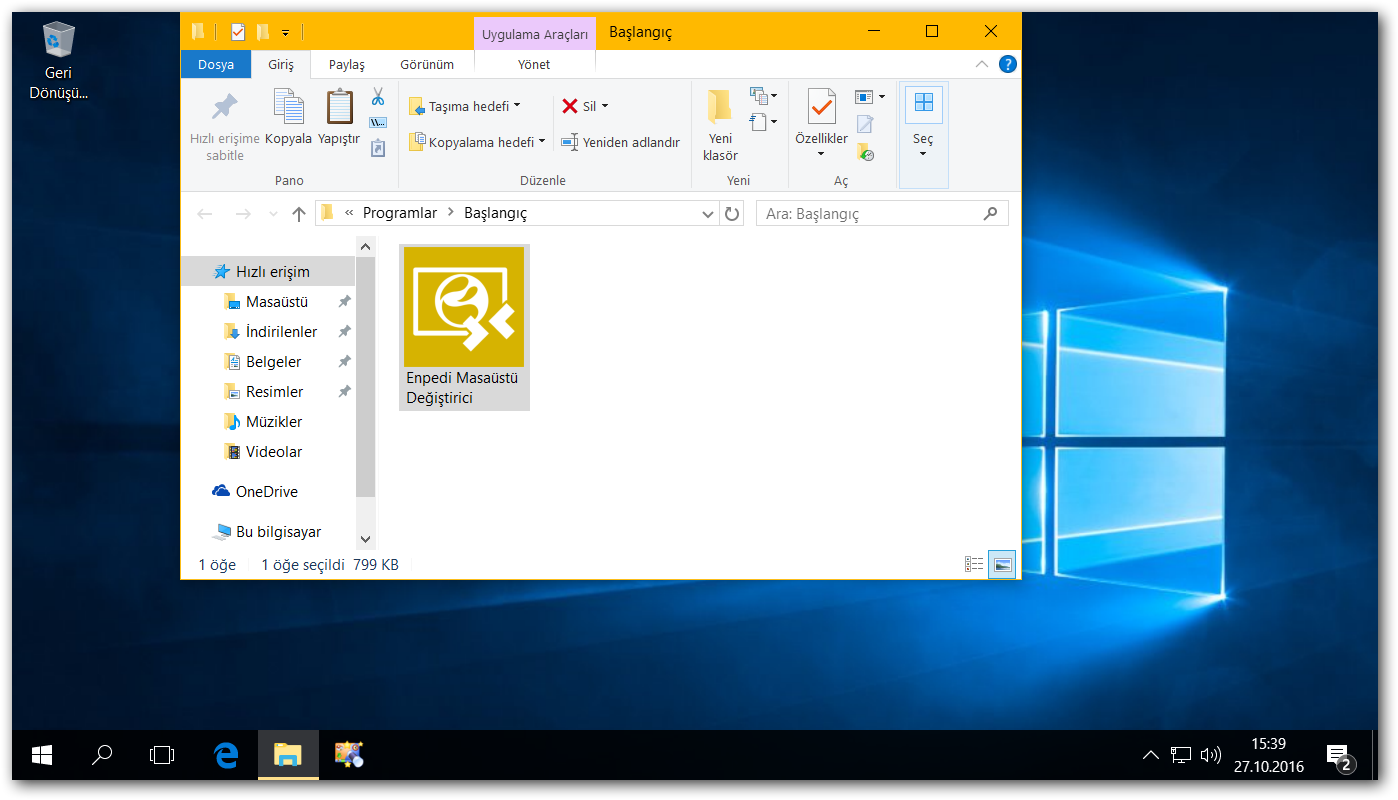Click the paste shortcut icon

(x=378, y=148)
